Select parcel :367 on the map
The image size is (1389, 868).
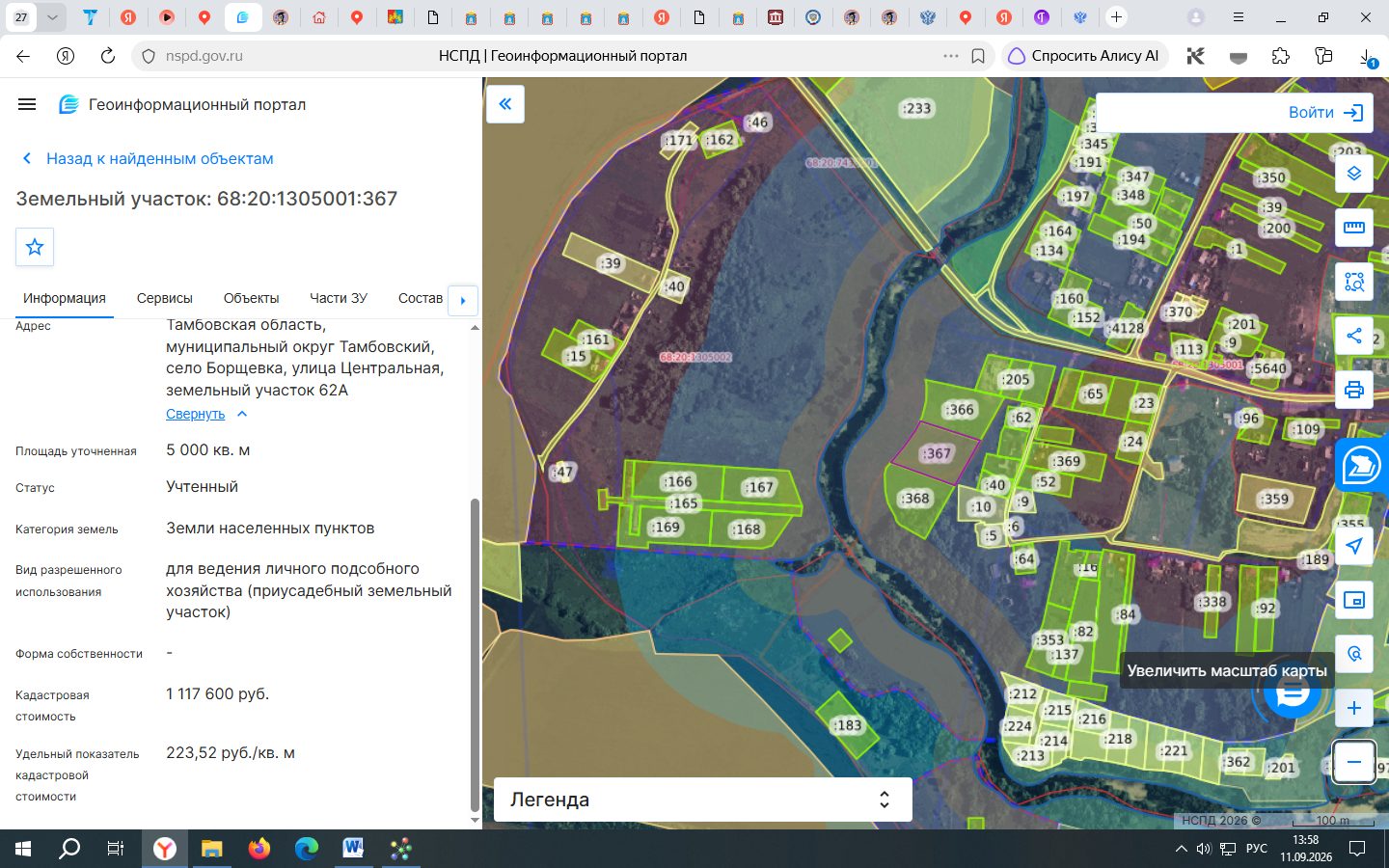tap(936, 453)
